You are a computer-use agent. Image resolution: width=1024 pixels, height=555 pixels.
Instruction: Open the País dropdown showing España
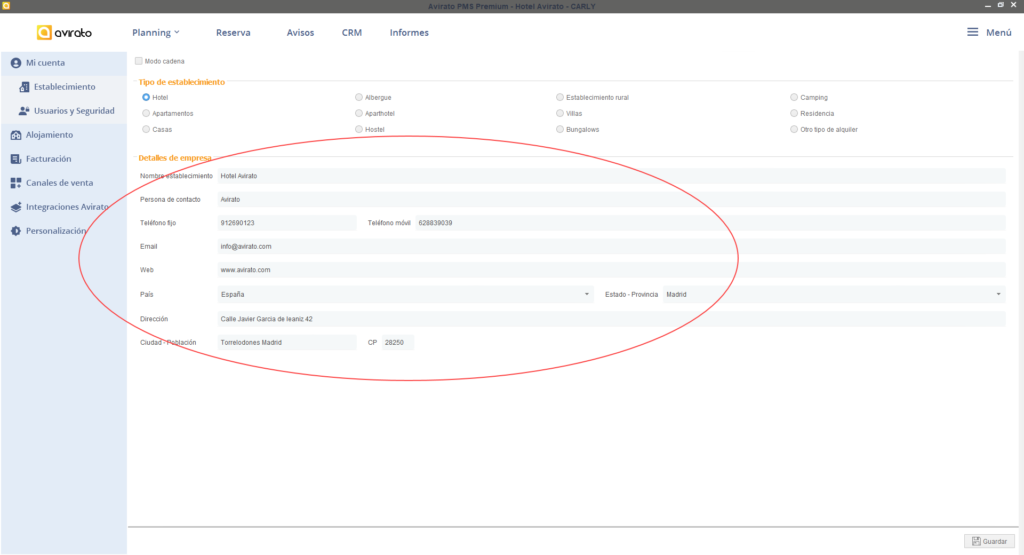tap(405, 294)
